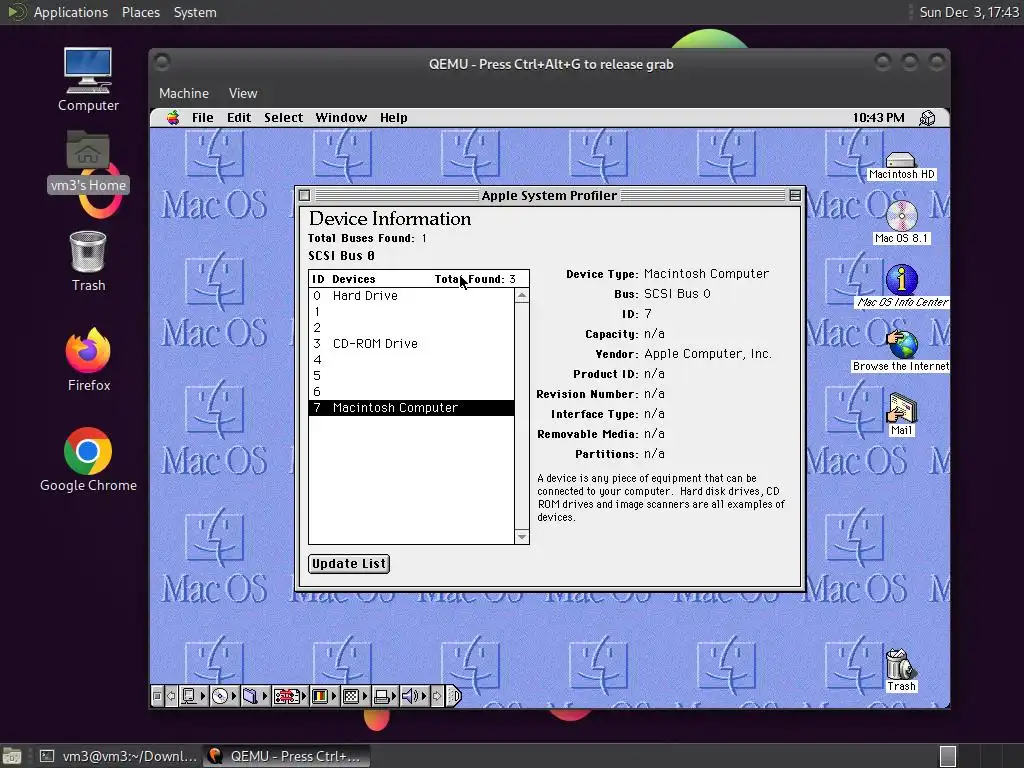Open the Select menu
Image resolution: width=1024 pixels, height=768 pixels.
(283, 118)
